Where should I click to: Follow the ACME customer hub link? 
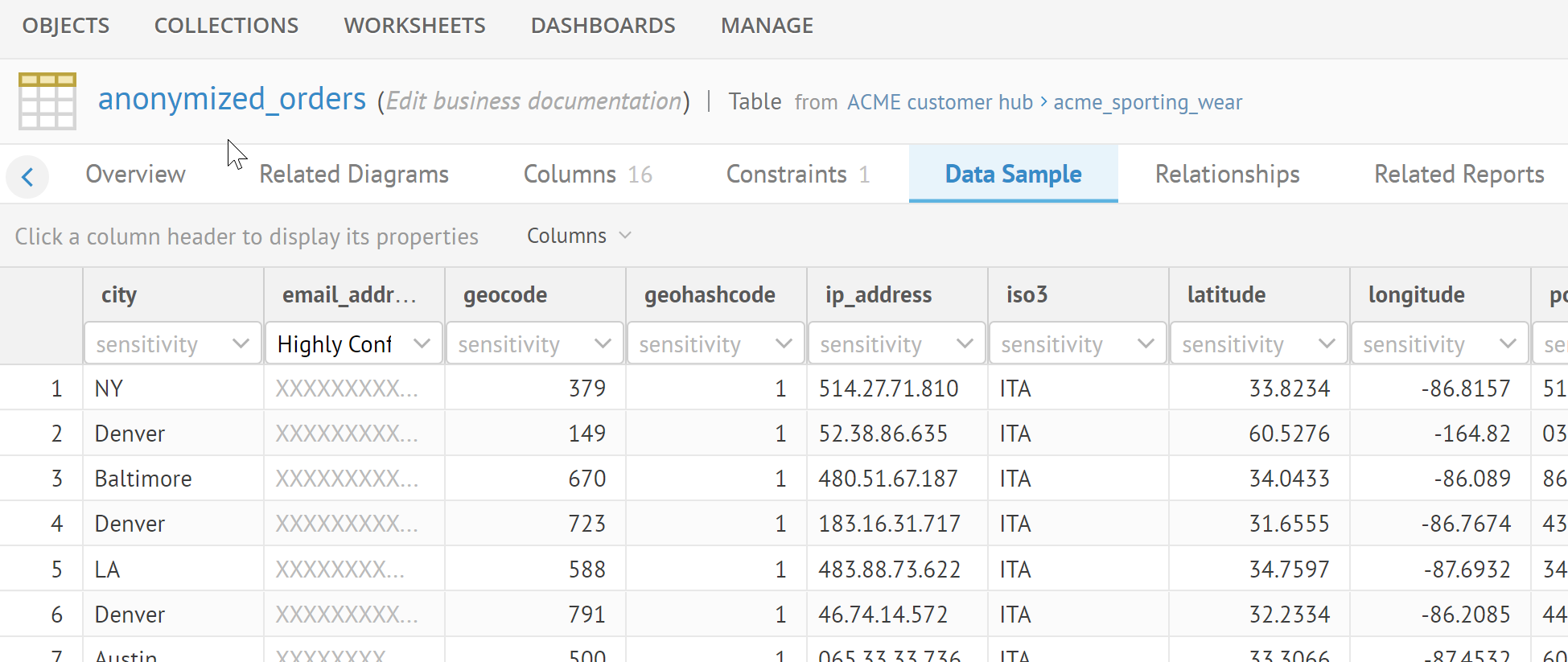[x=939, y=103]
